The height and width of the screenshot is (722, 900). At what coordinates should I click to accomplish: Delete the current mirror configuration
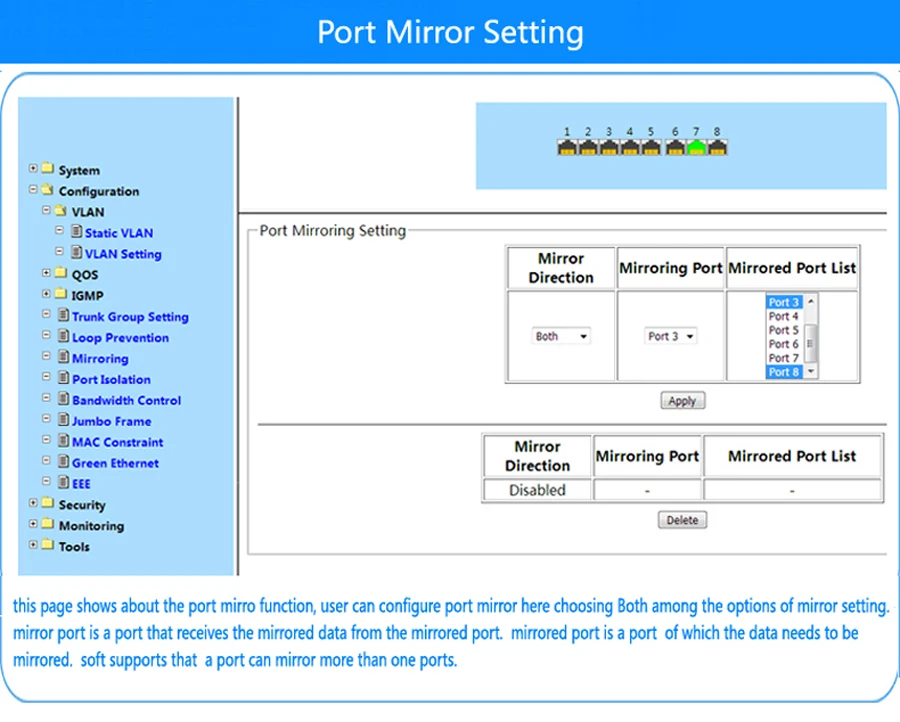[x=682, y=520]
